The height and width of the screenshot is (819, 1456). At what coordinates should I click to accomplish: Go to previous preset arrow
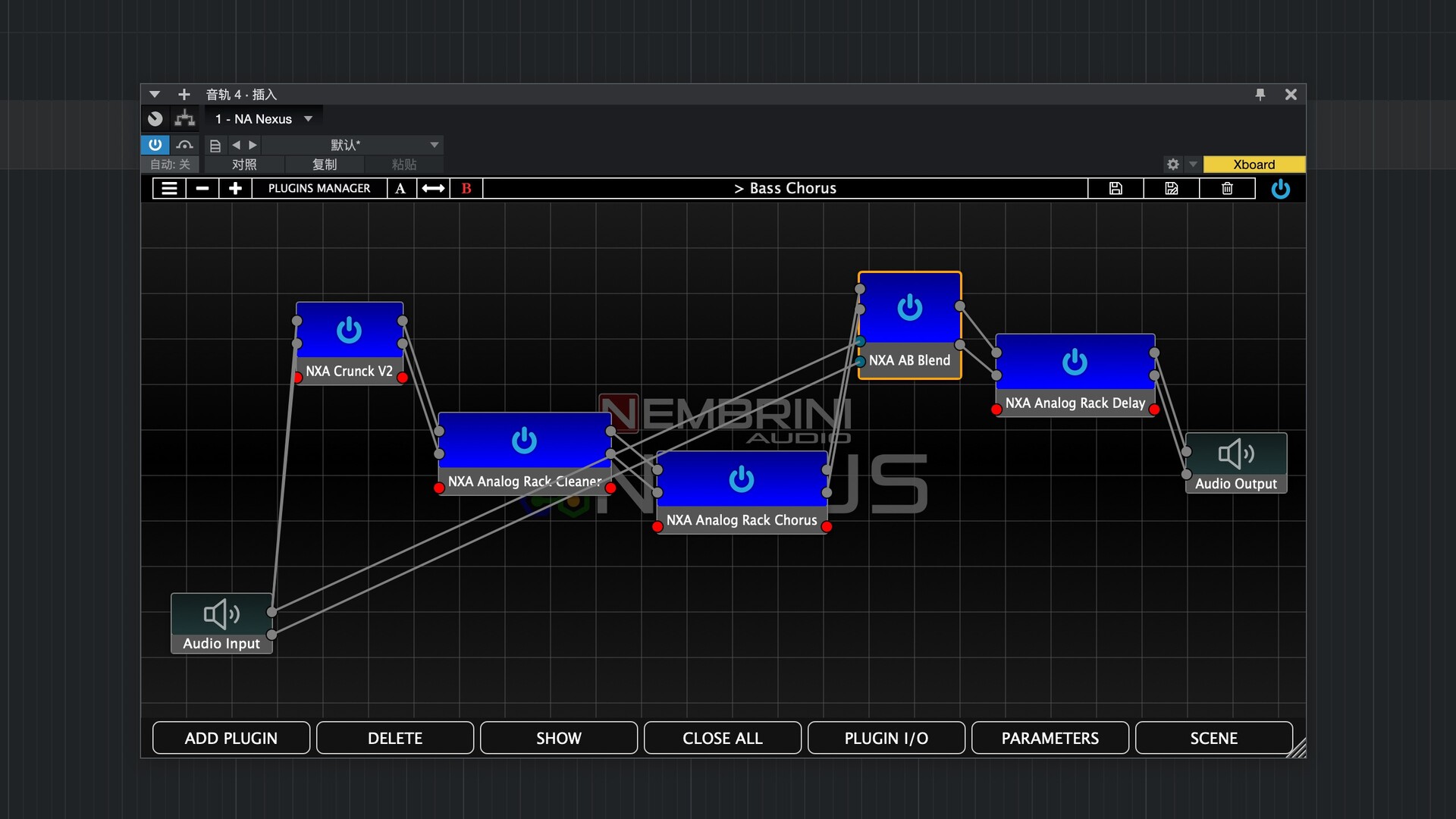[236, 145]
